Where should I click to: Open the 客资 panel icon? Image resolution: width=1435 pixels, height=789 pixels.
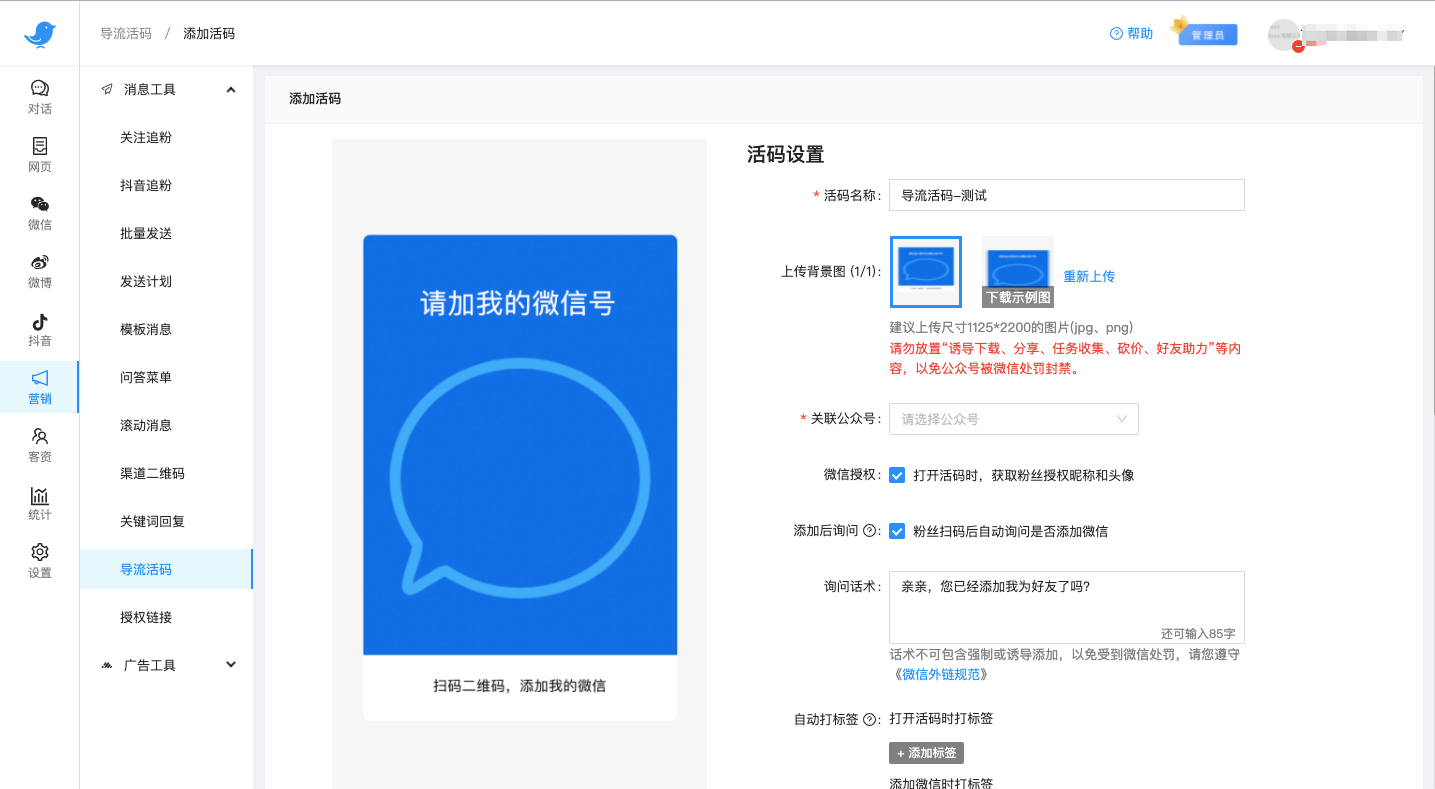click(39, 445)
